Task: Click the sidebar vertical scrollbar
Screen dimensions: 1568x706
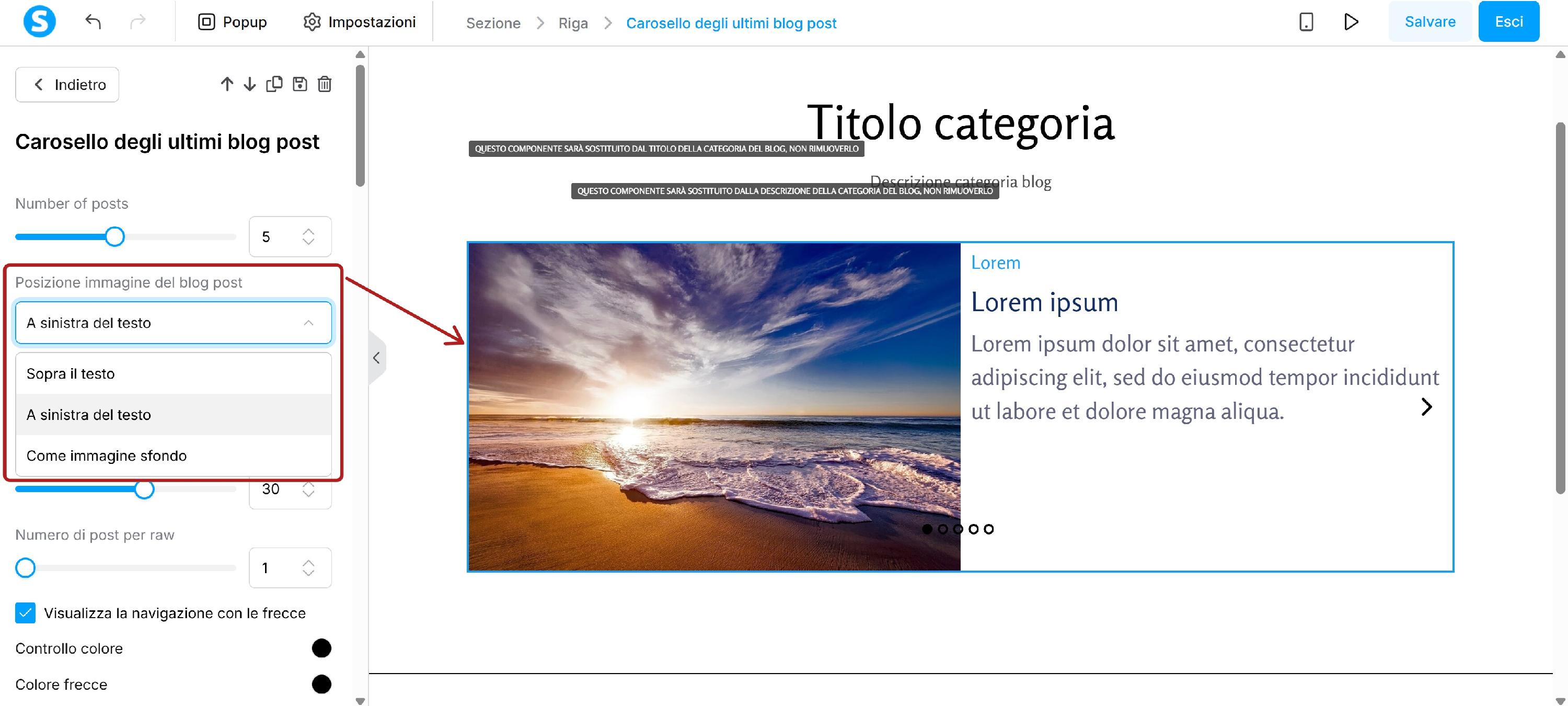Action: click(x=360, y=126)
